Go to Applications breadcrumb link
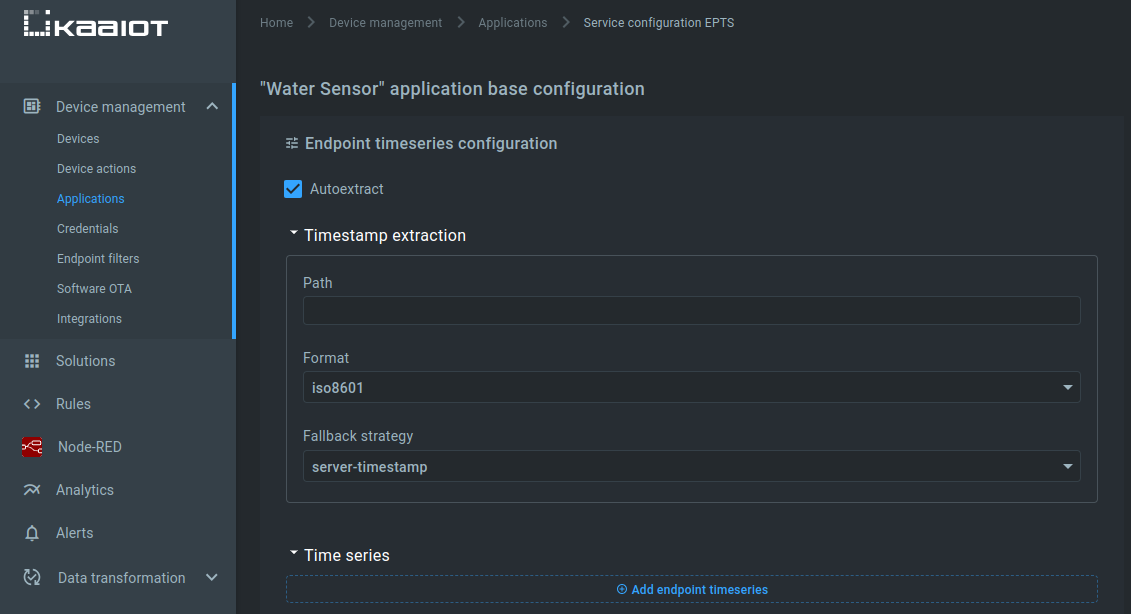 point(513,23)
